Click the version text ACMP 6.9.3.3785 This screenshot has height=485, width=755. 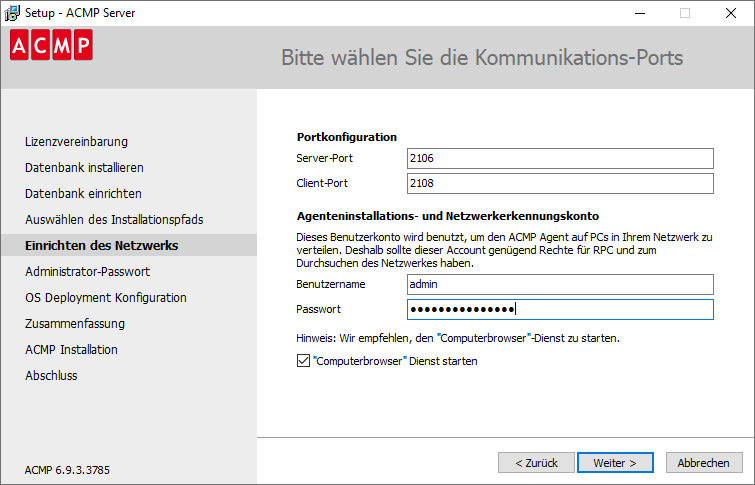point(67,470)
